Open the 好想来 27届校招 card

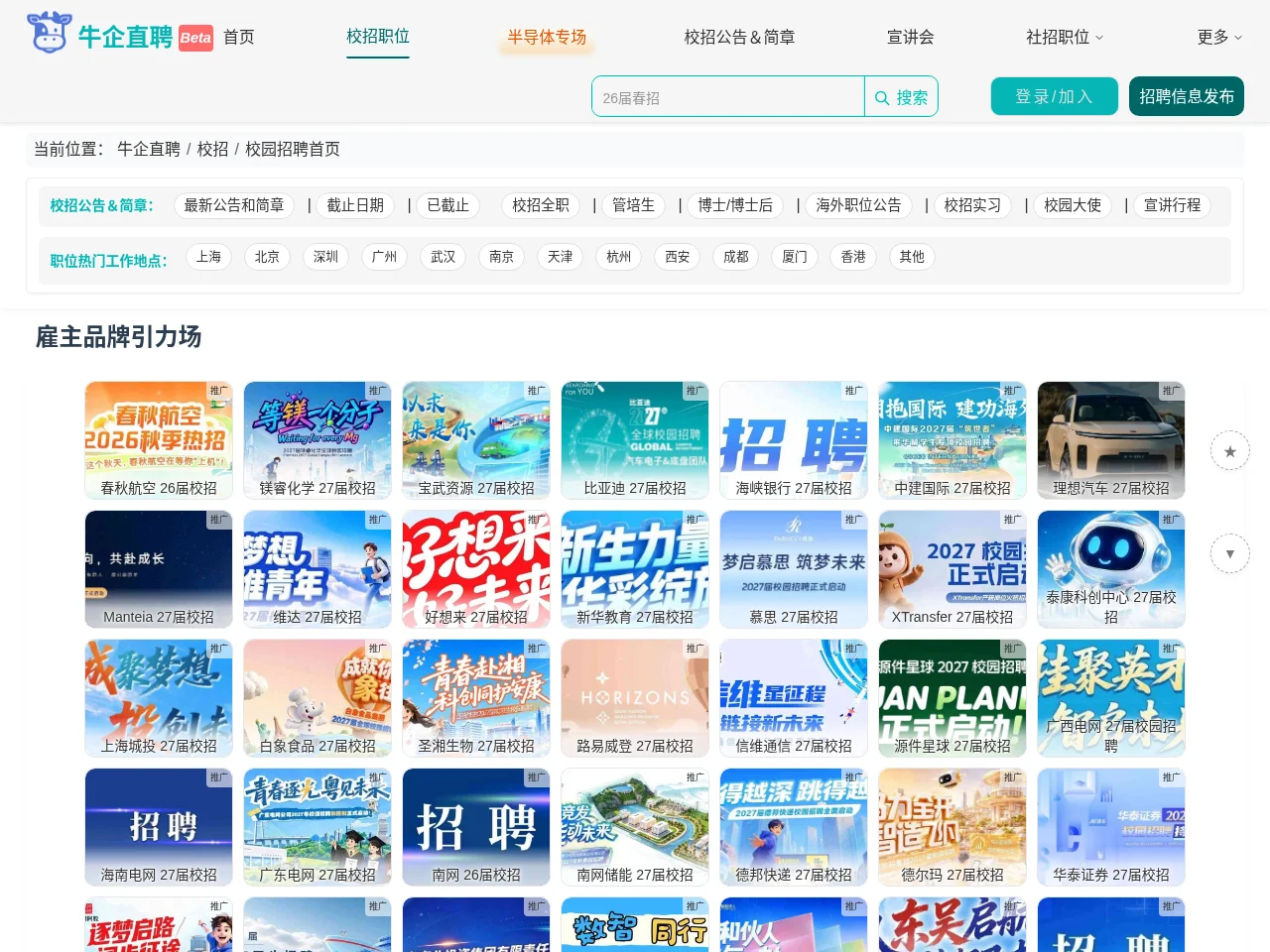(476, 569)
